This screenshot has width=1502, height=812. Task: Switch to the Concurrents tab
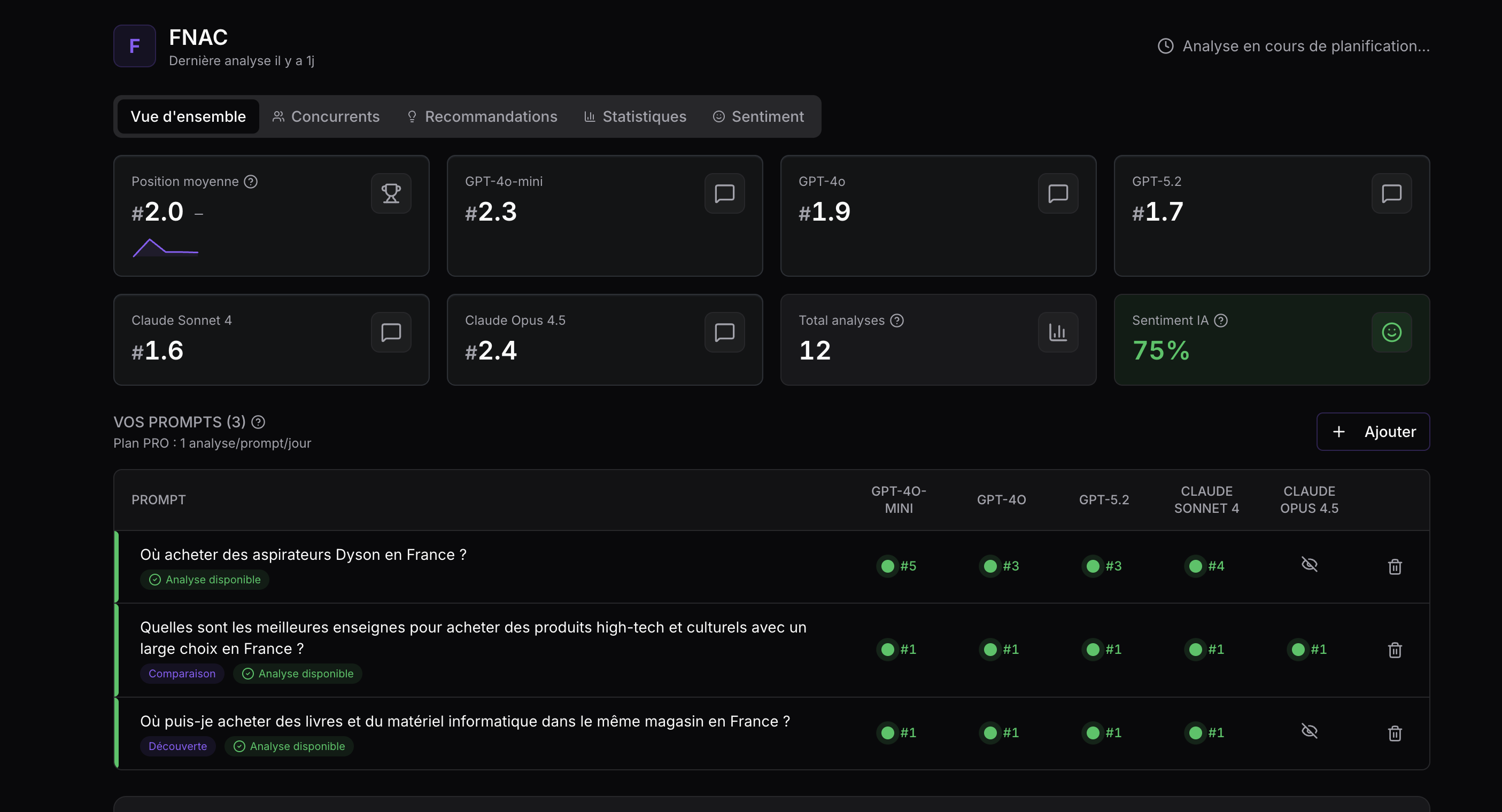(x=326, y=116)
